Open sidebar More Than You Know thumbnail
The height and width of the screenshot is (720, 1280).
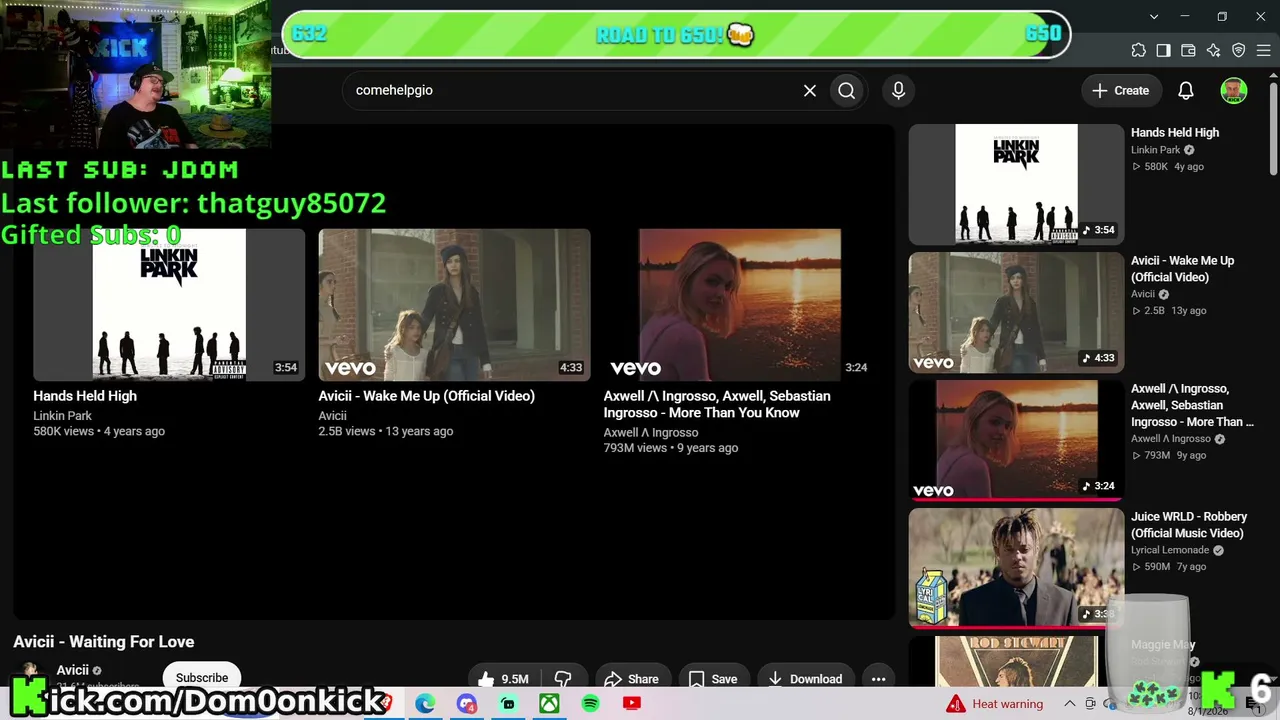point(1016,440)
